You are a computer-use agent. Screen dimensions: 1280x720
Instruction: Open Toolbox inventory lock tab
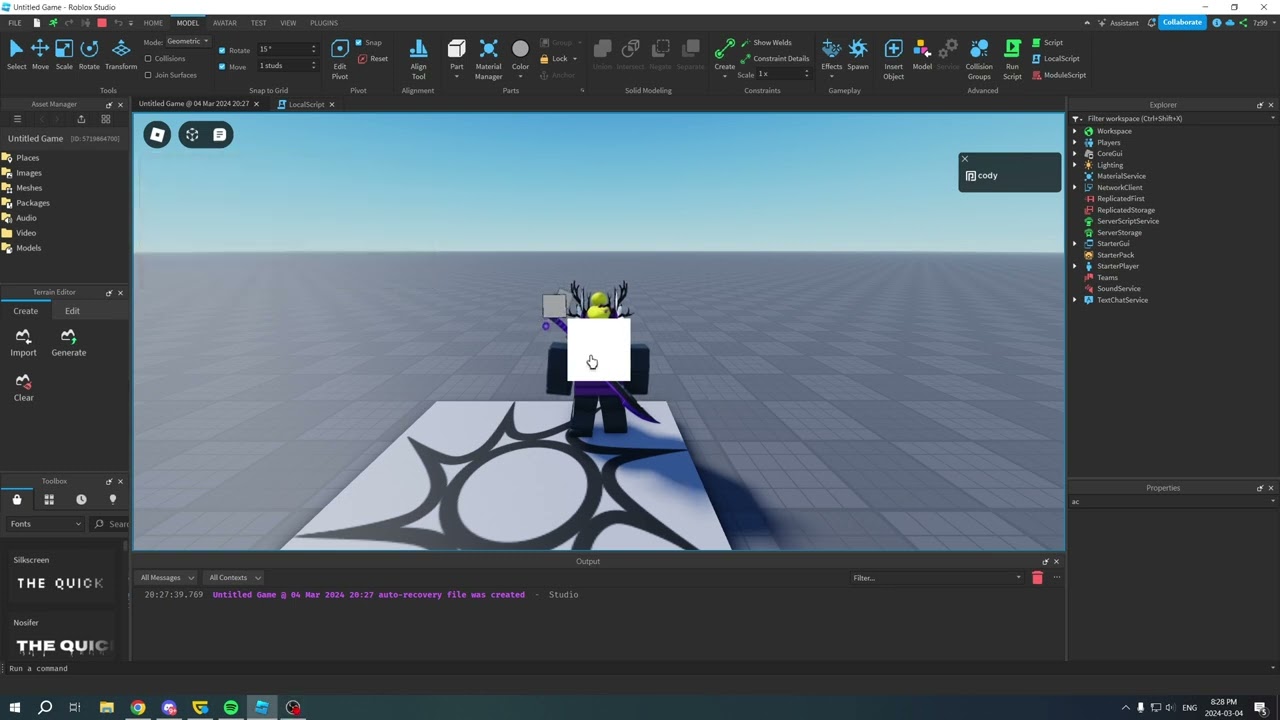(x=16, y=499)
